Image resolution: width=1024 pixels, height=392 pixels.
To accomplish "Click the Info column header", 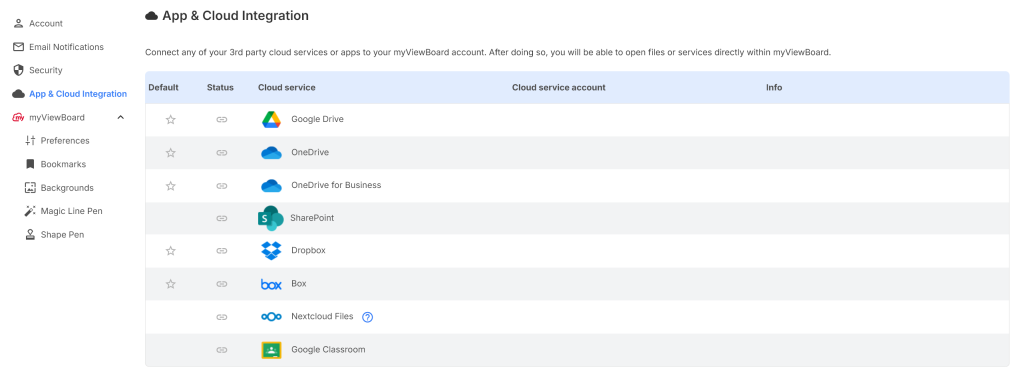I will (774, 88).
